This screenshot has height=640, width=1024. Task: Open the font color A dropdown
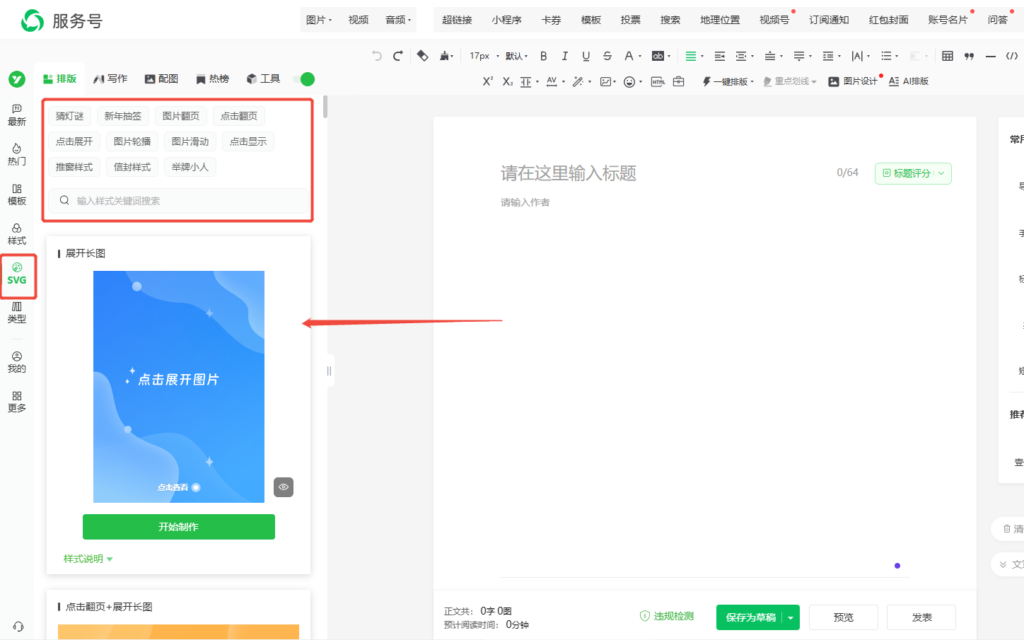click(x=632, y=56)
